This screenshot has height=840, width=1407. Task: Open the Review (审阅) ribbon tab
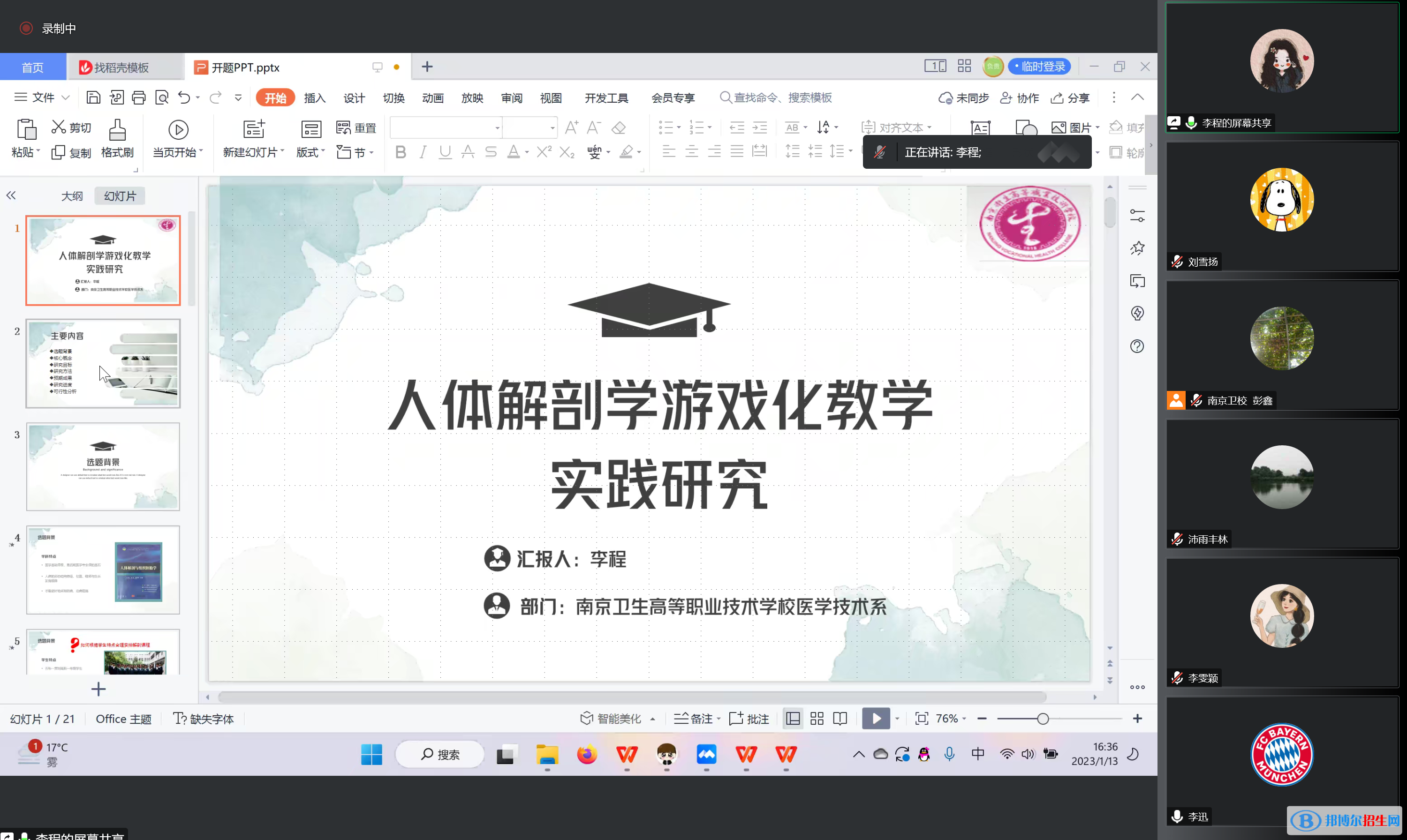(x=511, y=98)
